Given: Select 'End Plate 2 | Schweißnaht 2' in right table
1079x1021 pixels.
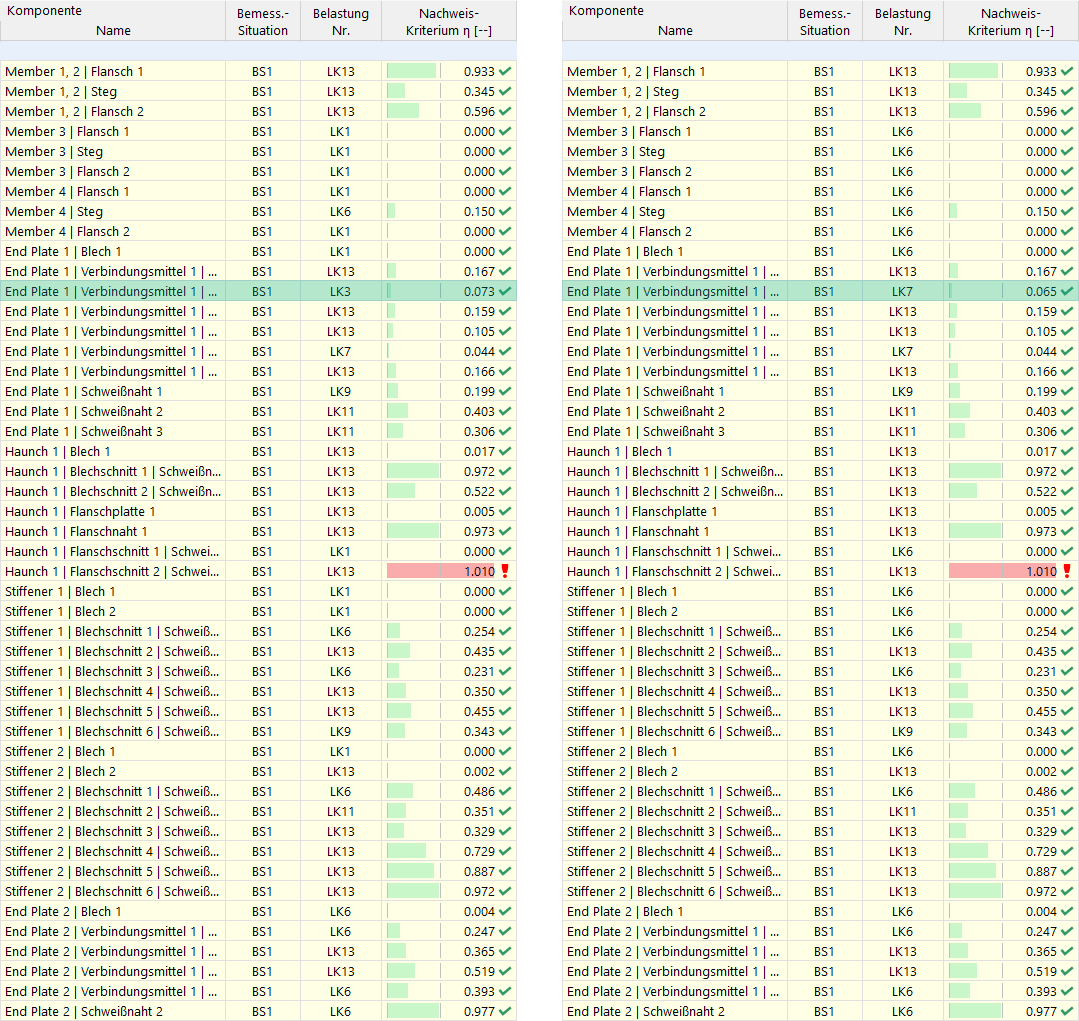Looking at the screenshot, I should click(x=645, y=1011).
